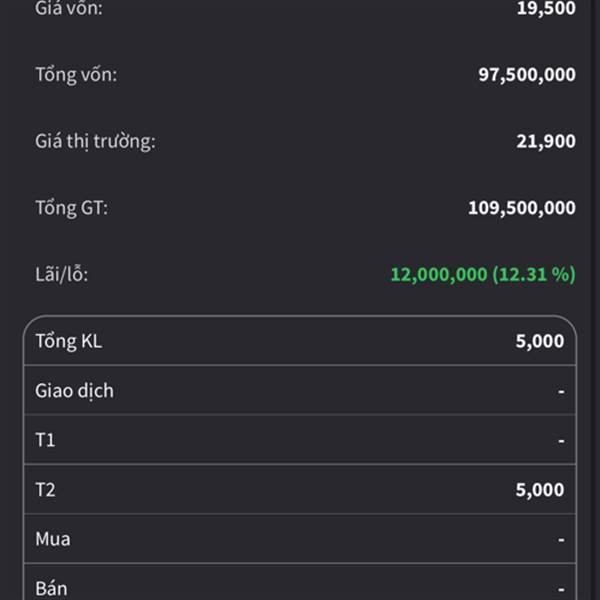Select the Mua table row
Screen dimensions: 600x600
pyautogui.click(x=300, y=539)
